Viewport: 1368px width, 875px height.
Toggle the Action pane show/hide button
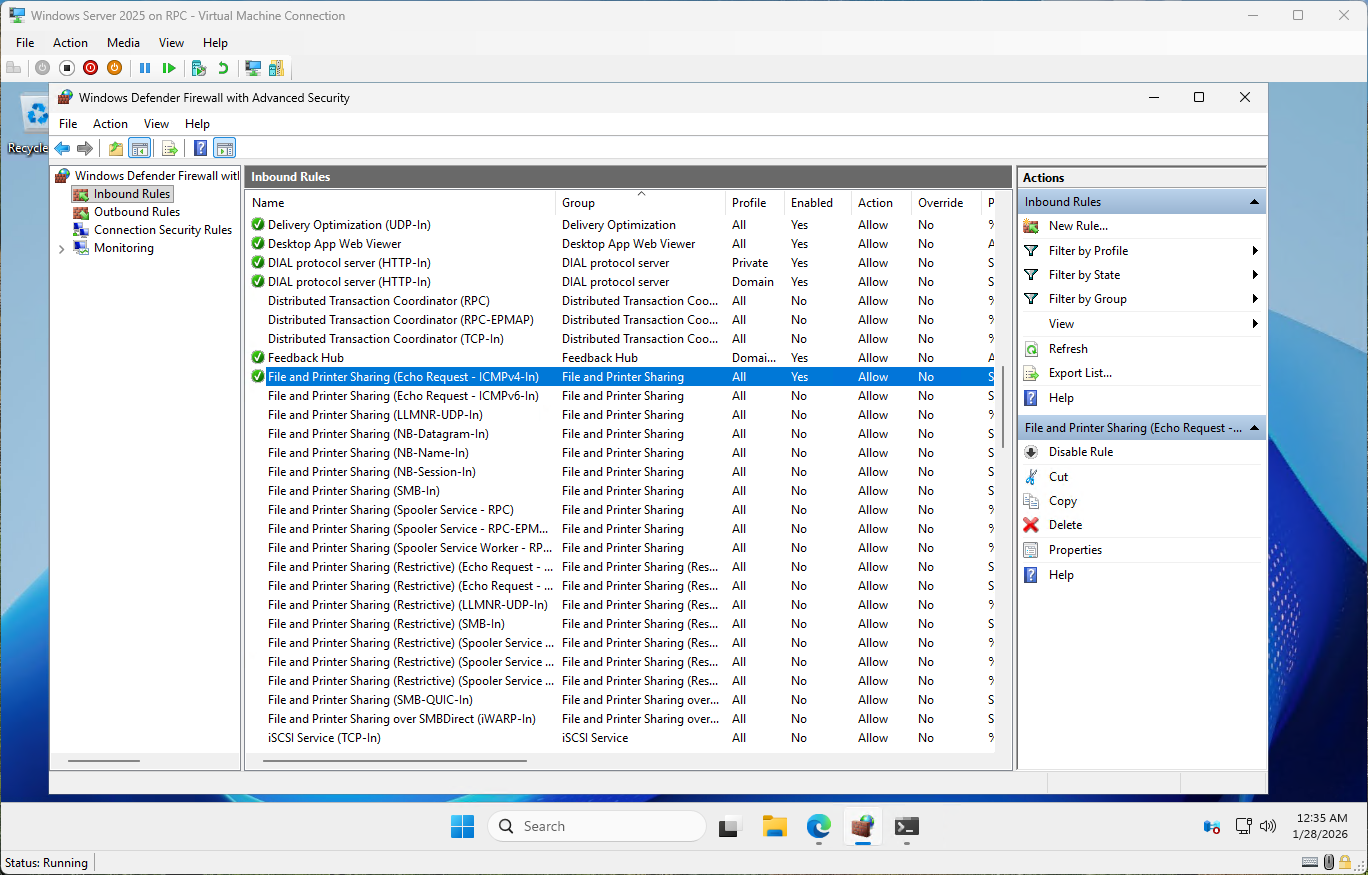pos(225,149)
